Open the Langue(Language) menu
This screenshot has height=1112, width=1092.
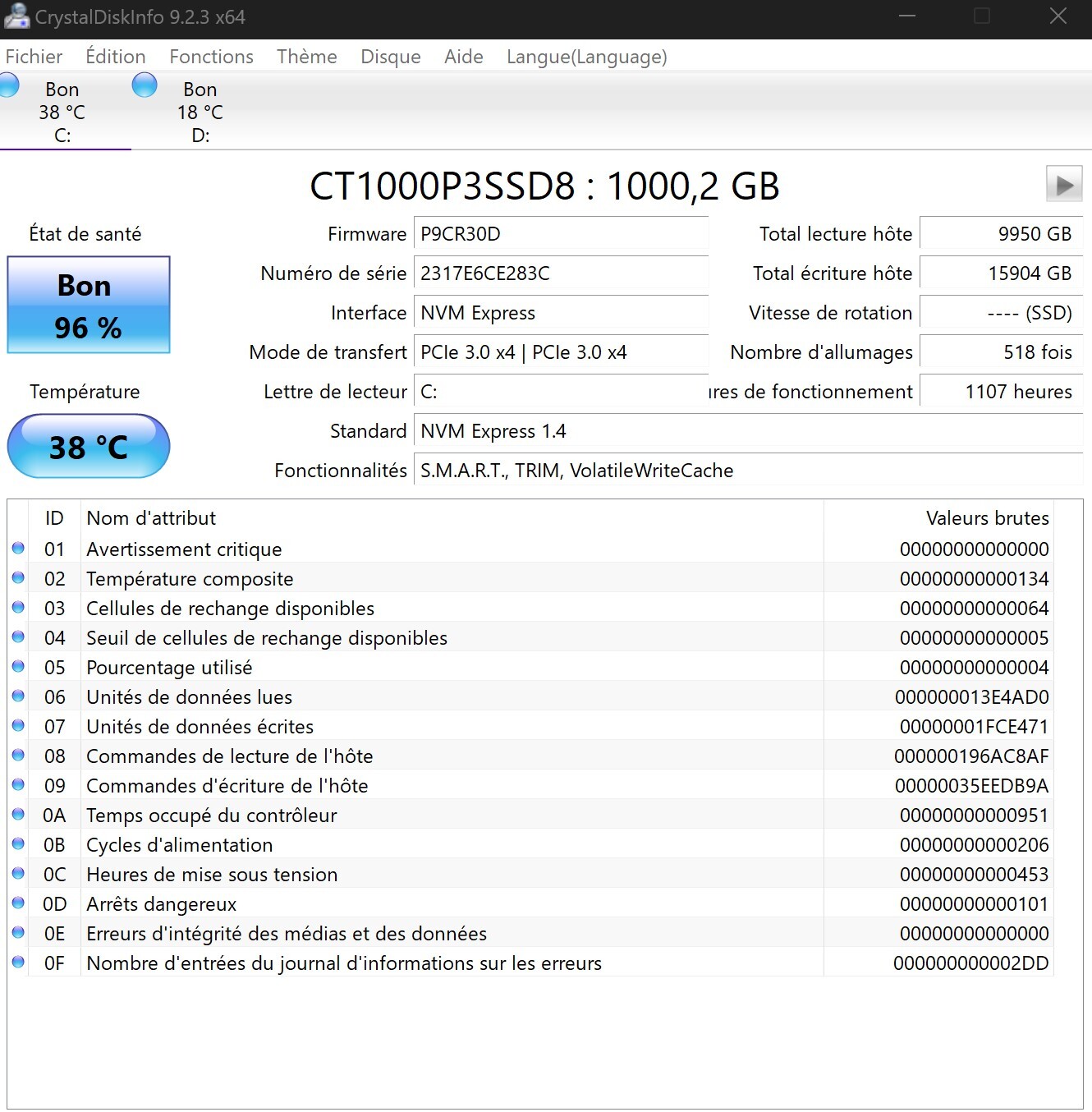pyautogui.click(x=586, y=57)
